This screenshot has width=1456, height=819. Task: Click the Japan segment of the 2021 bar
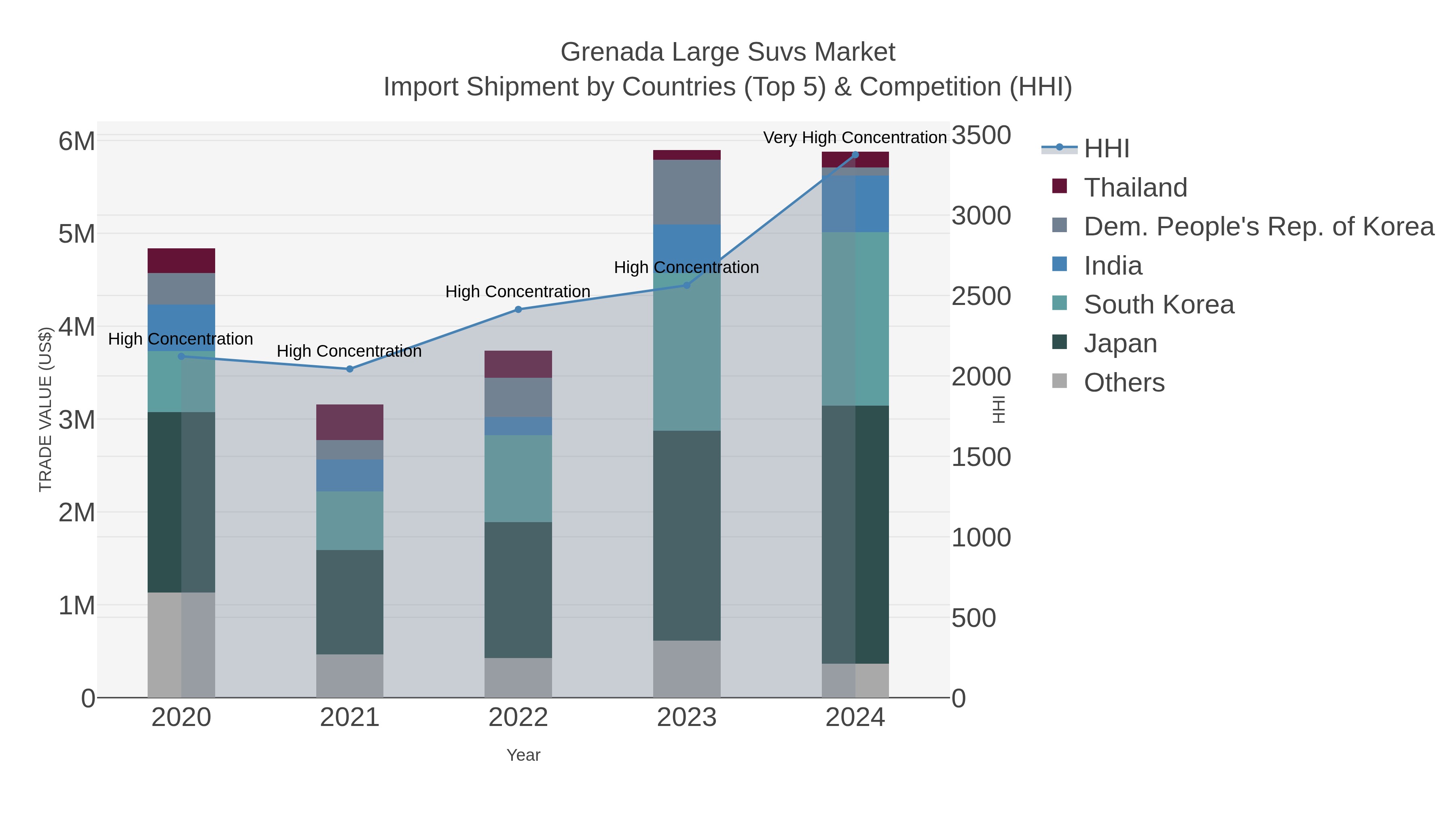(350, 603)
